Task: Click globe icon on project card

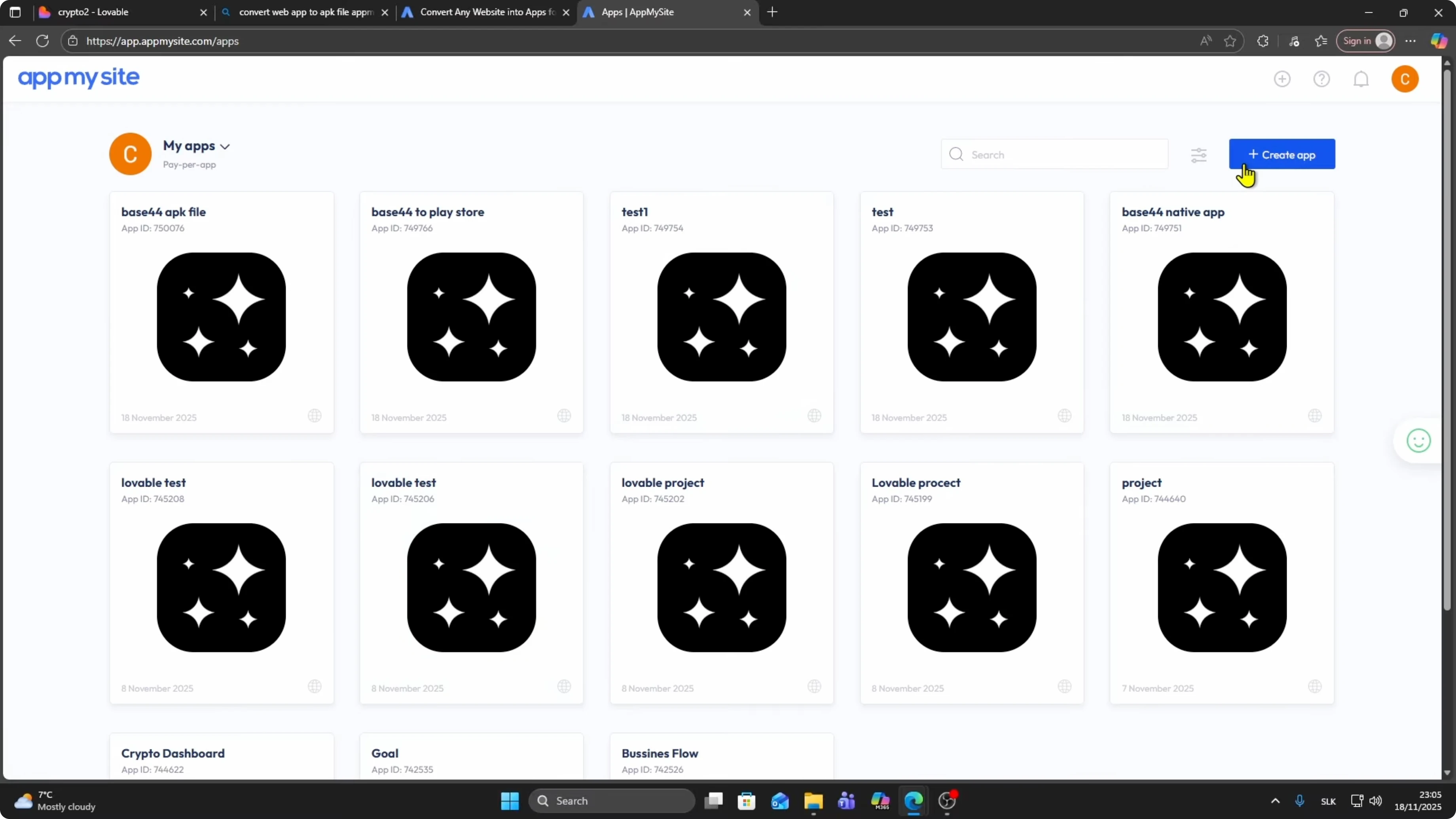Action: [x=1315, y=687]
